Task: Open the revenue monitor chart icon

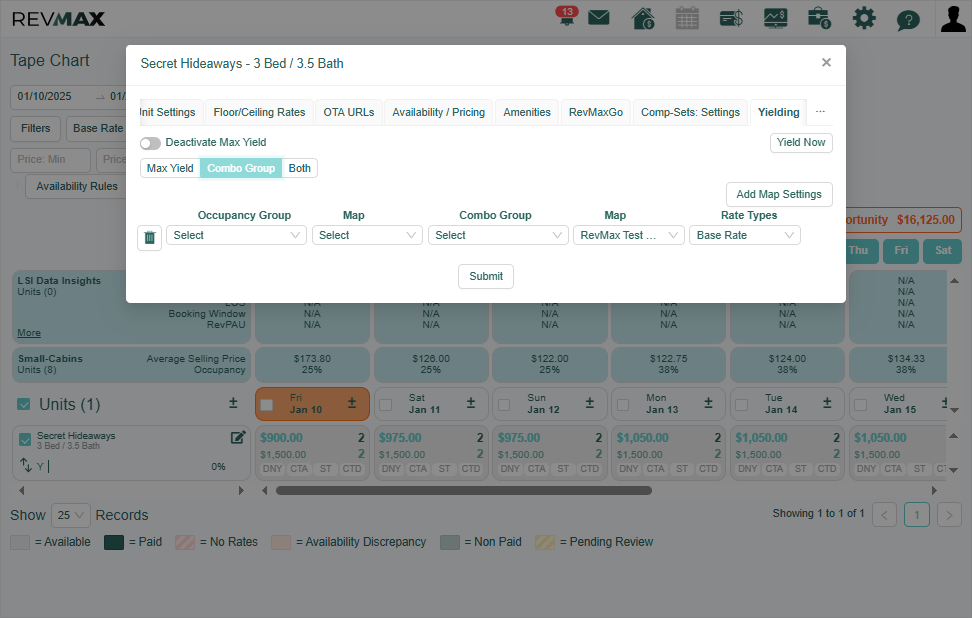Action: click(x=775, y=18)
